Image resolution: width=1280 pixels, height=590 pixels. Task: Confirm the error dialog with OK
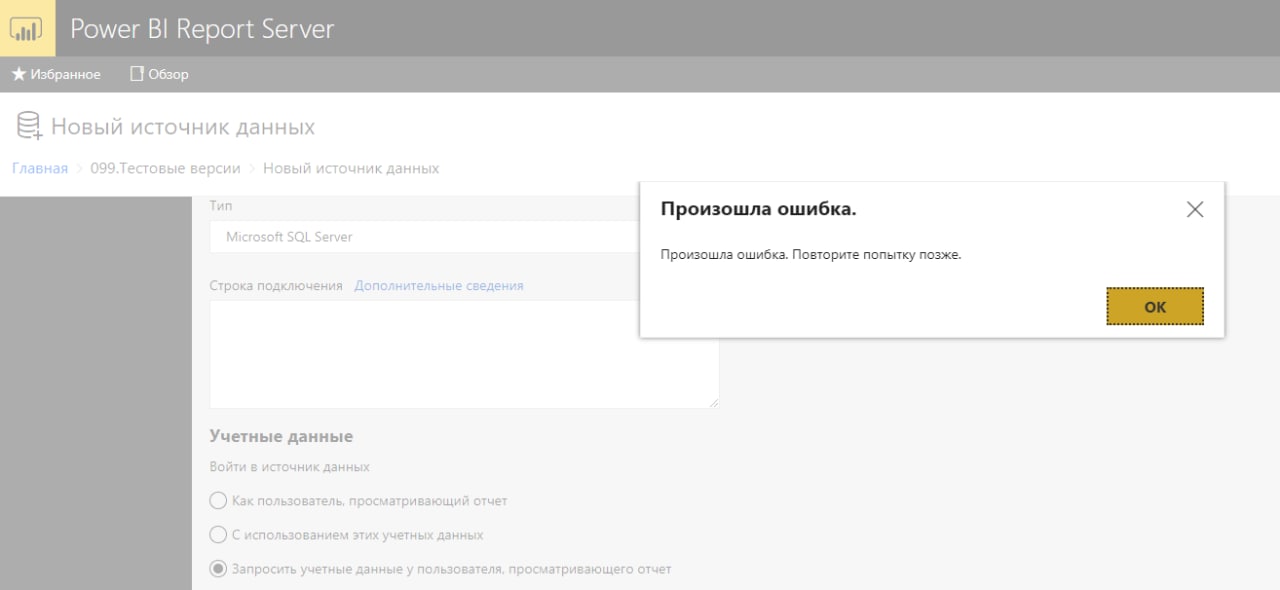[x=1155, y=307]
